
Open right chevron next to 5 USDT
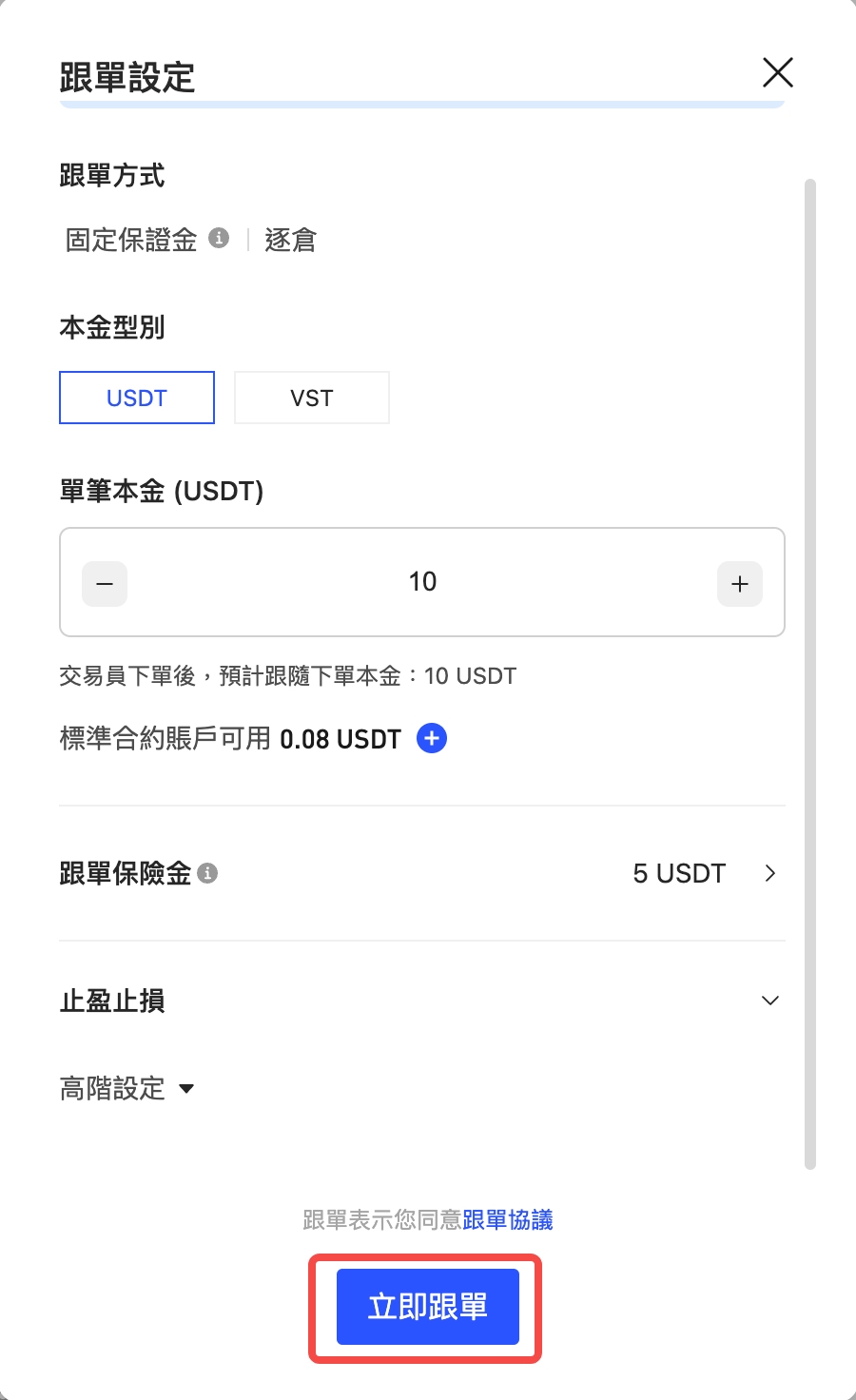coord(770,873)
